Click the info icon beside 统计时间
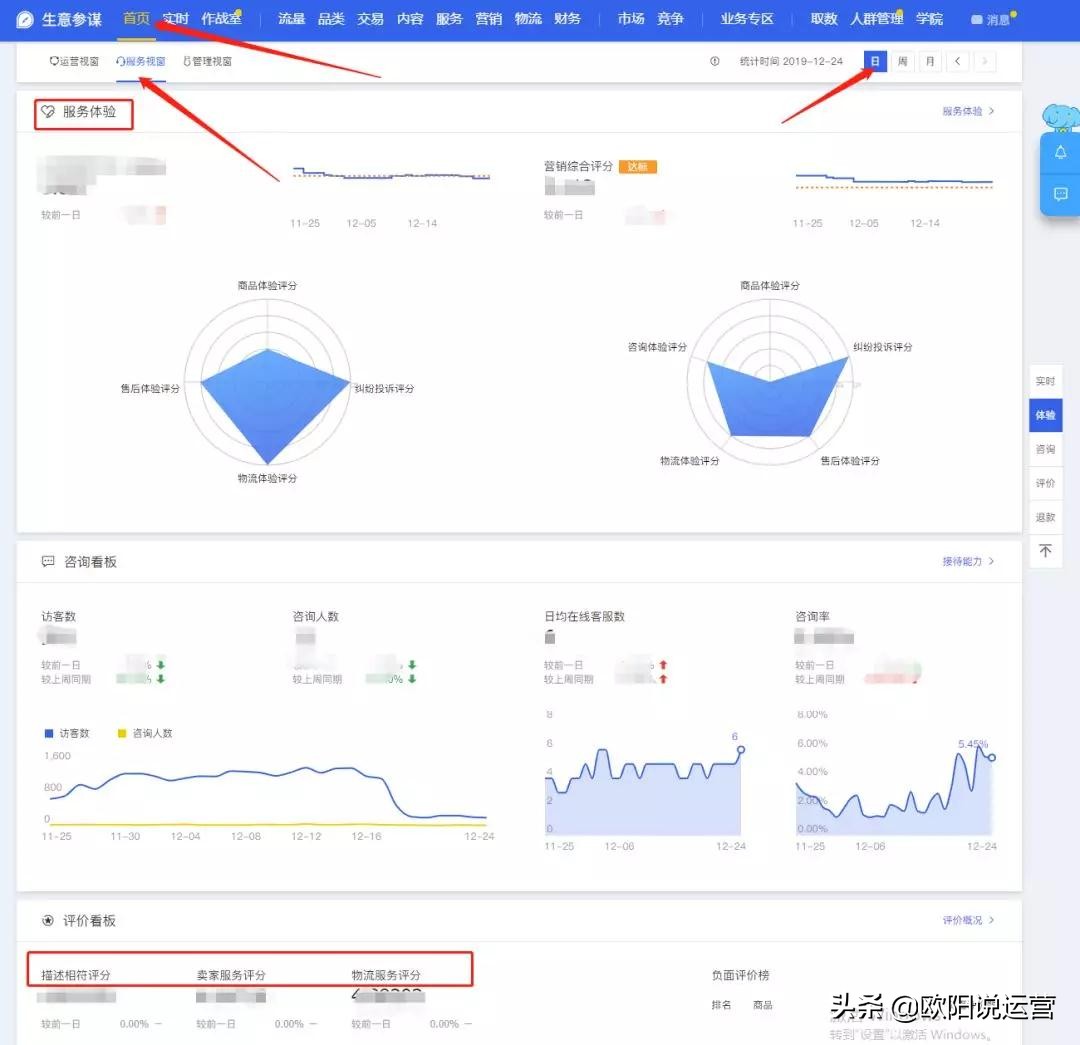 point(714,61)
